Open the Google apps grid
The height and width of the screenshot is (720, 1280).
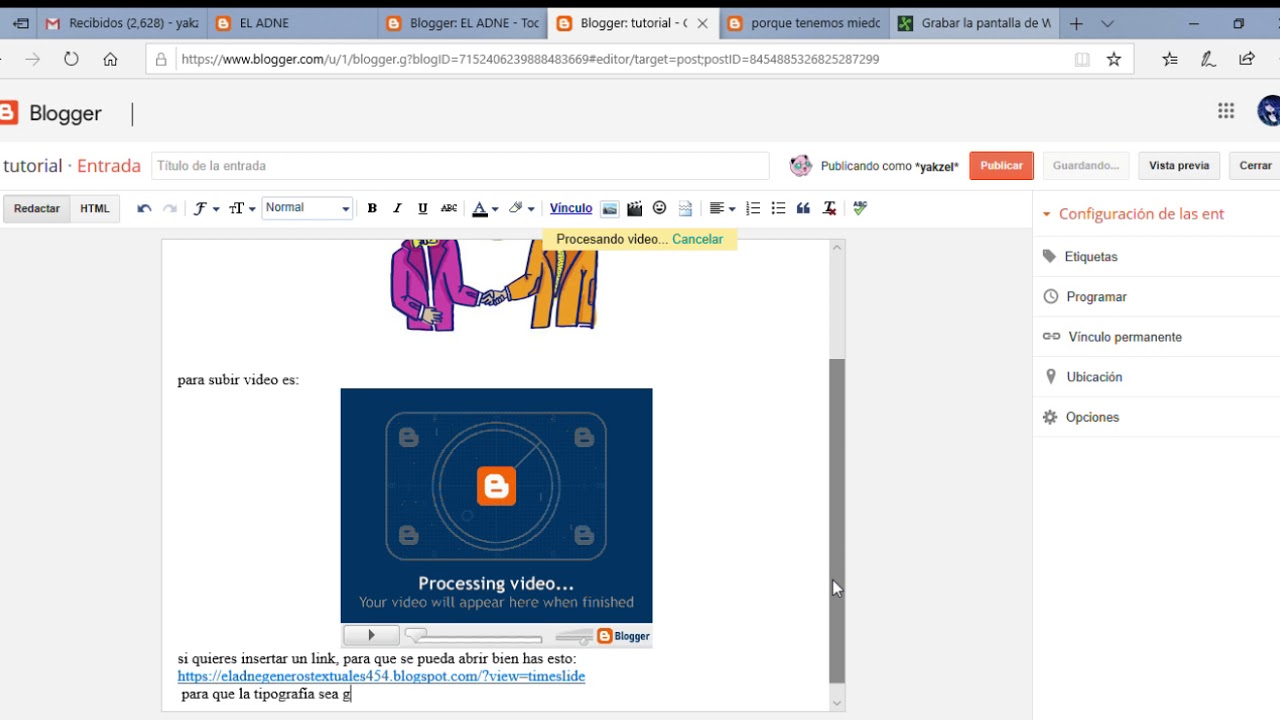1226,111
